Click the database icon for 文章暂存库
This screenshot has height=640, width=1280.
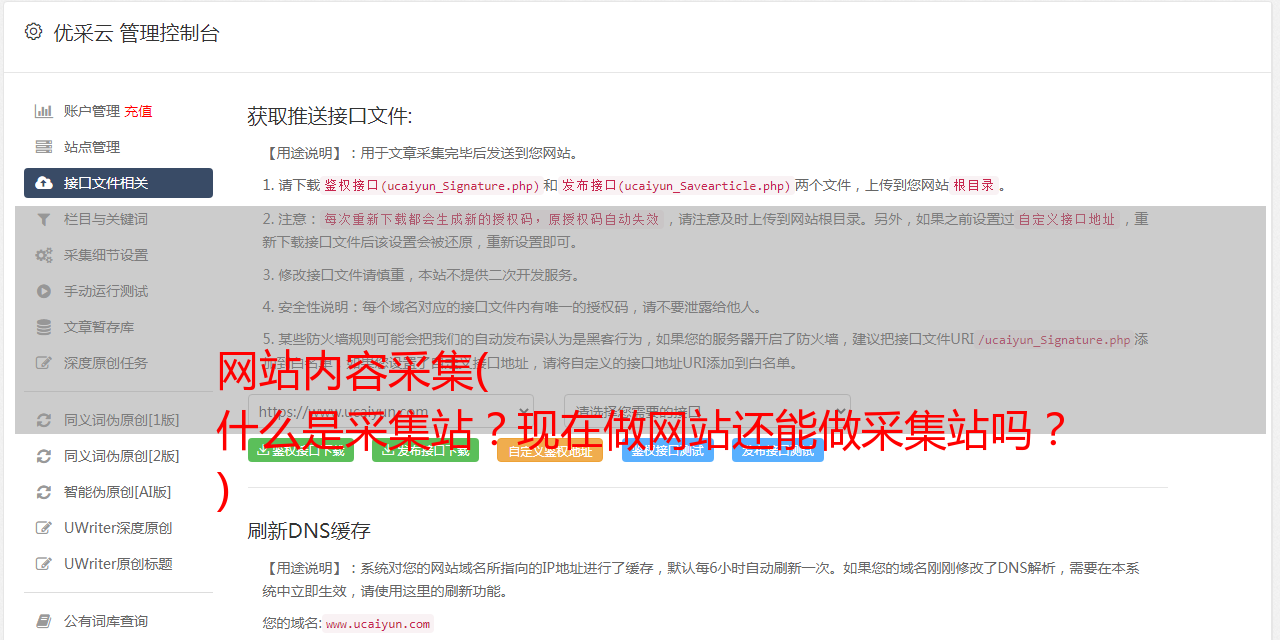tap(44, 327)
